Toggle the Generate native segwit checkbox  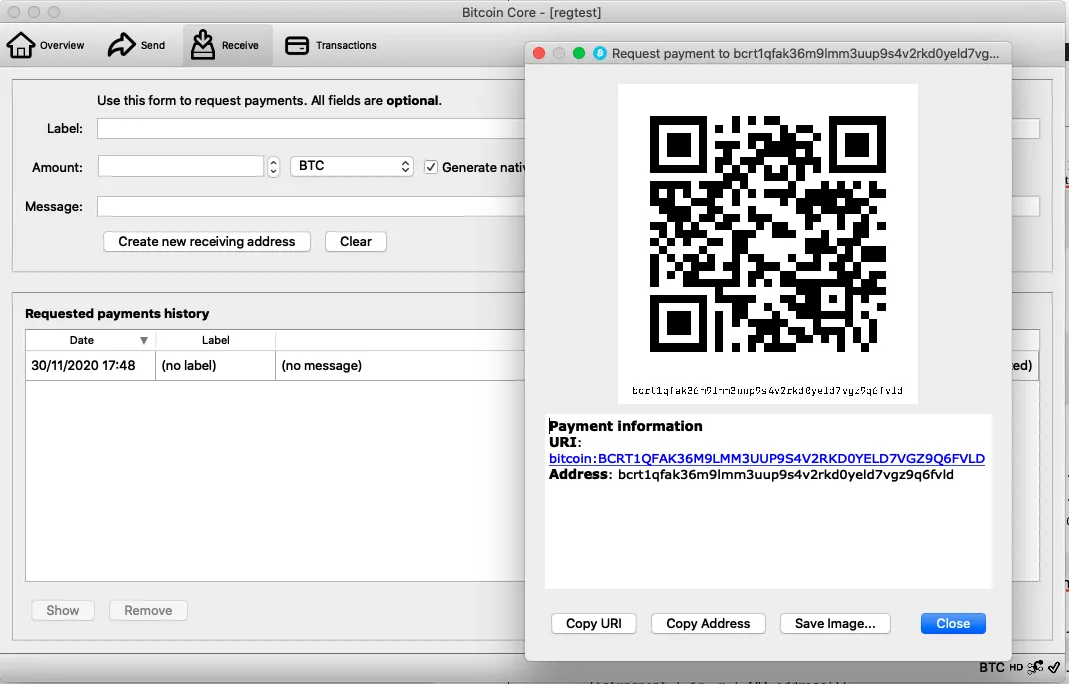[x=431, y=167]
